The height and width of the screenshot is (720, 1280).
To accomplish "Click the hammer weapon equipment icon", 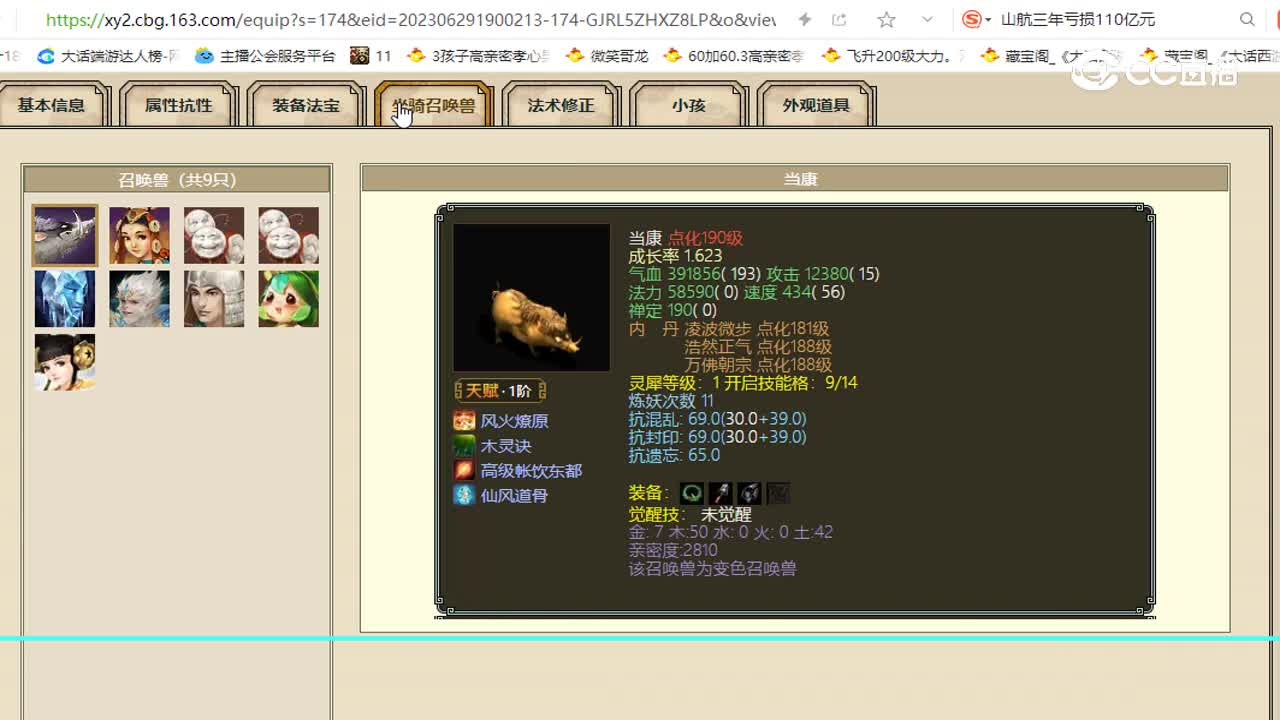I will (721, 493).
